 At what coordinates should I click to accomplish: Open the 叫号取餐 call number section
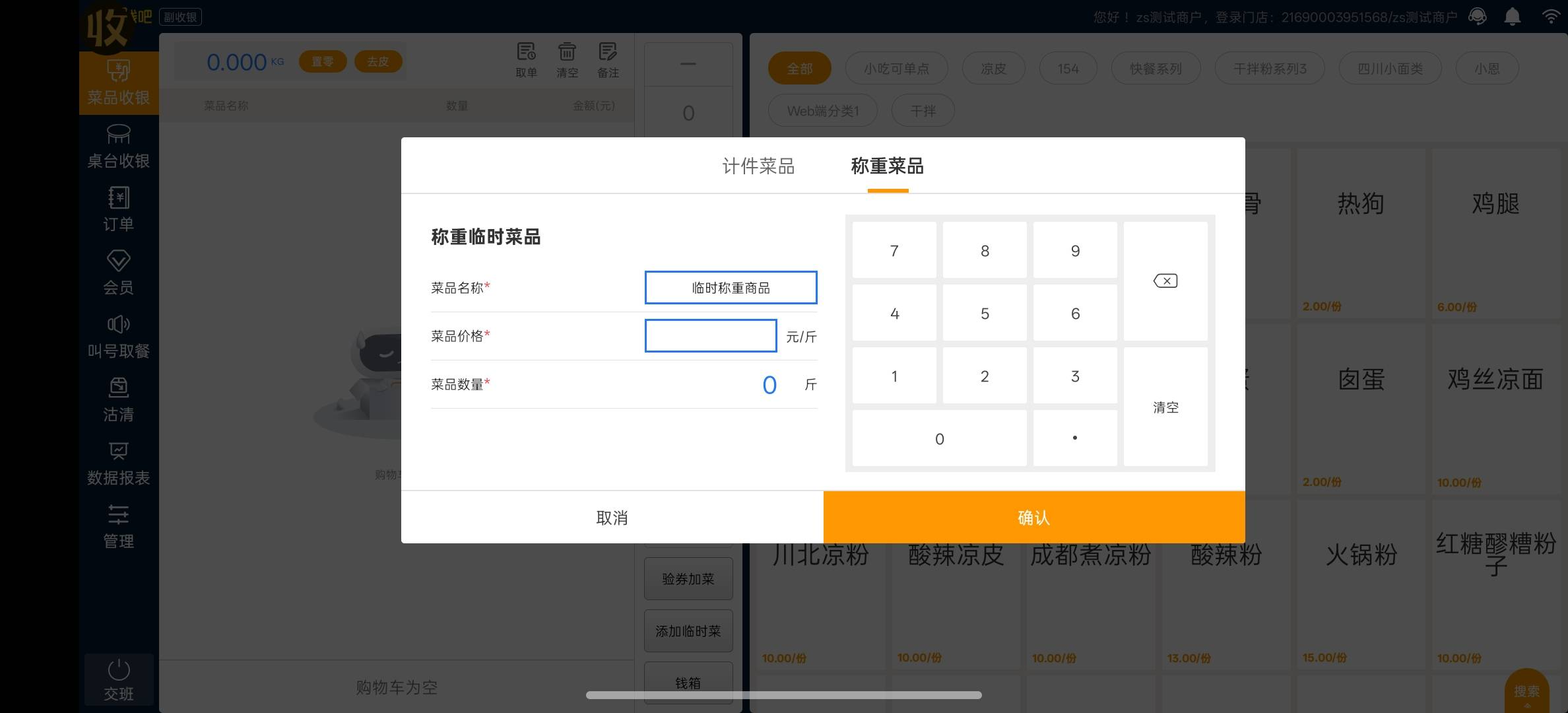pyautogui.click(x=119, y=336)
